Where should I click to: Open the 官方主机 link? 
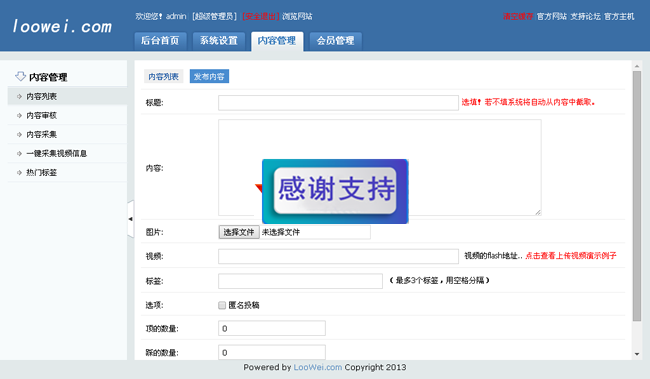click(619, 16)
